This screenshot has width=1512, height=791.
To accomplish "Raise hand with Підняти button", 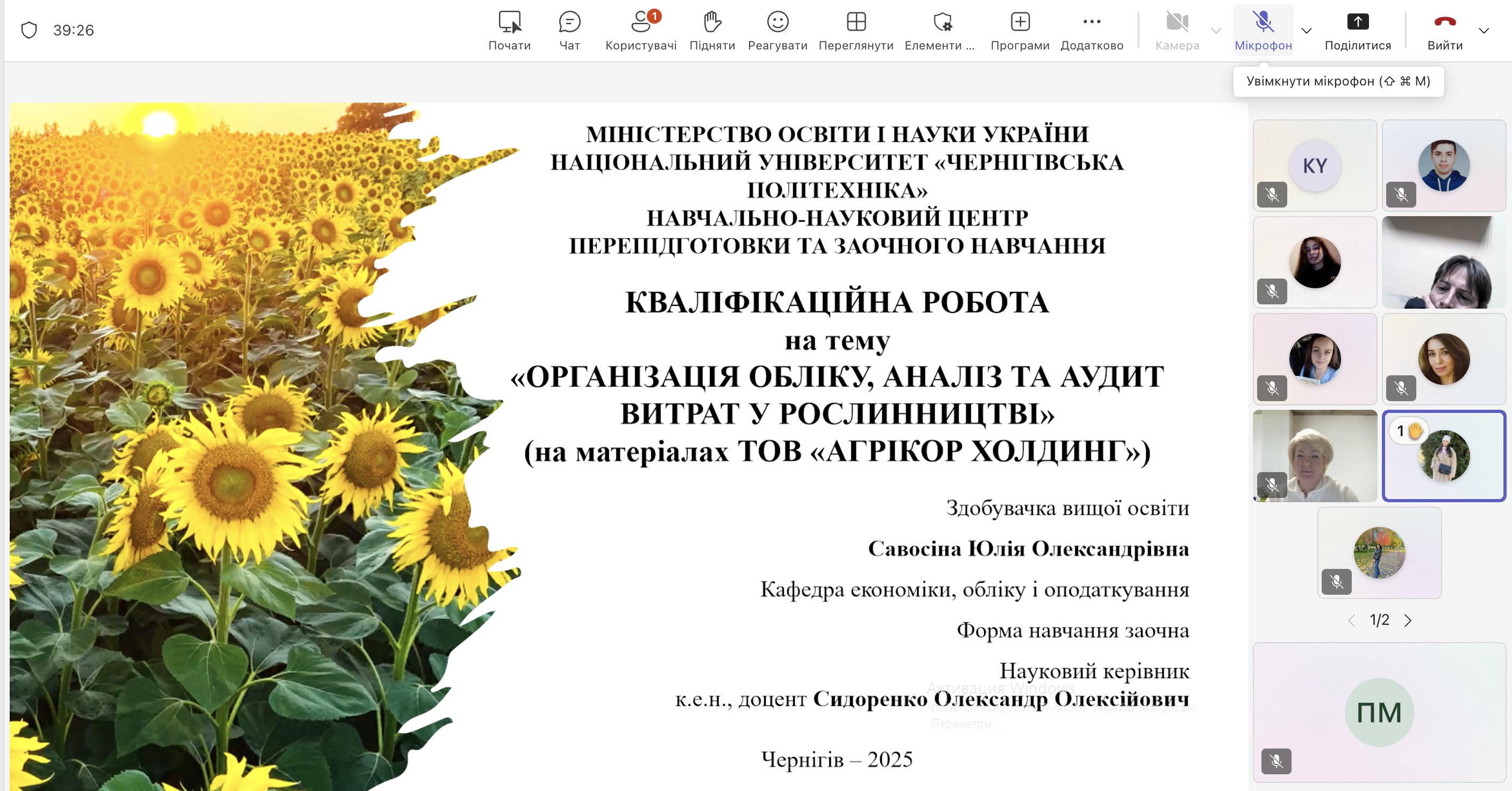I will [711, 31].
